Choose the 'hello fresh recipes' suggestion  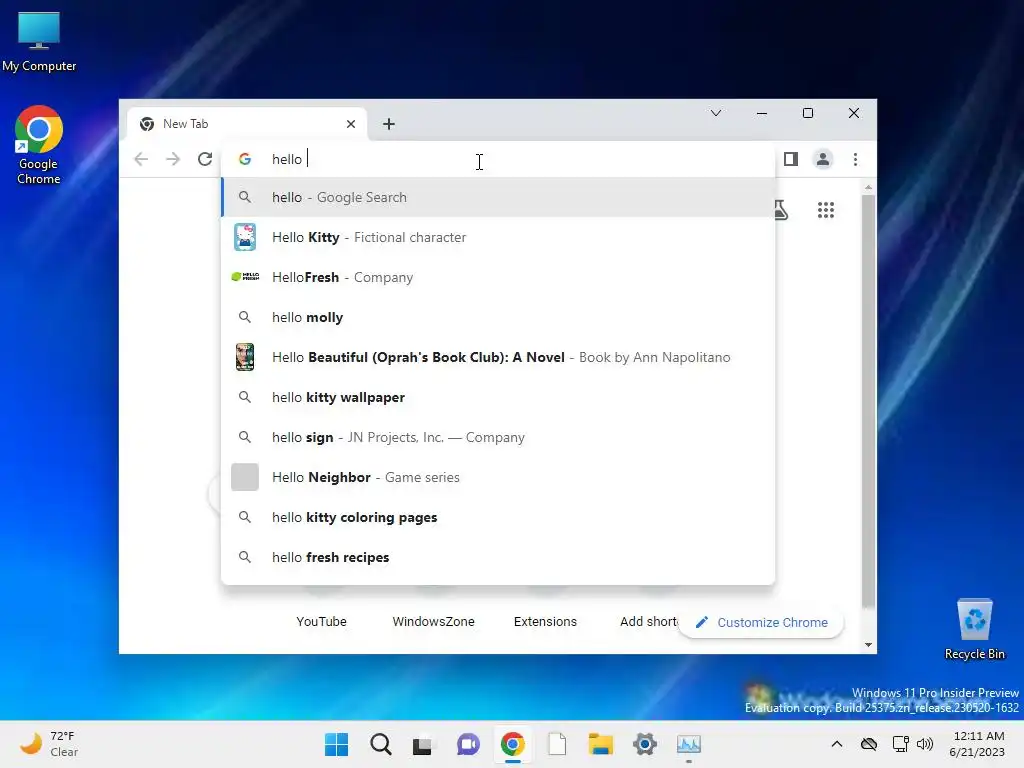pos(498,557)
